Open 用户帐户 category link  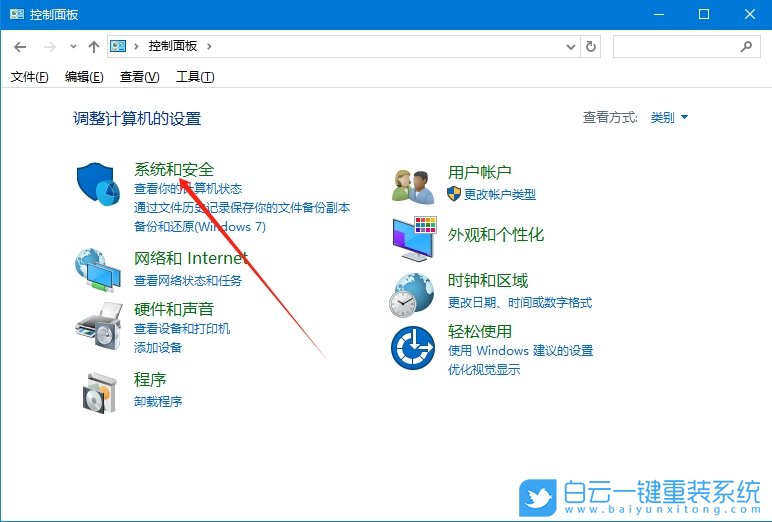(480, 172)
